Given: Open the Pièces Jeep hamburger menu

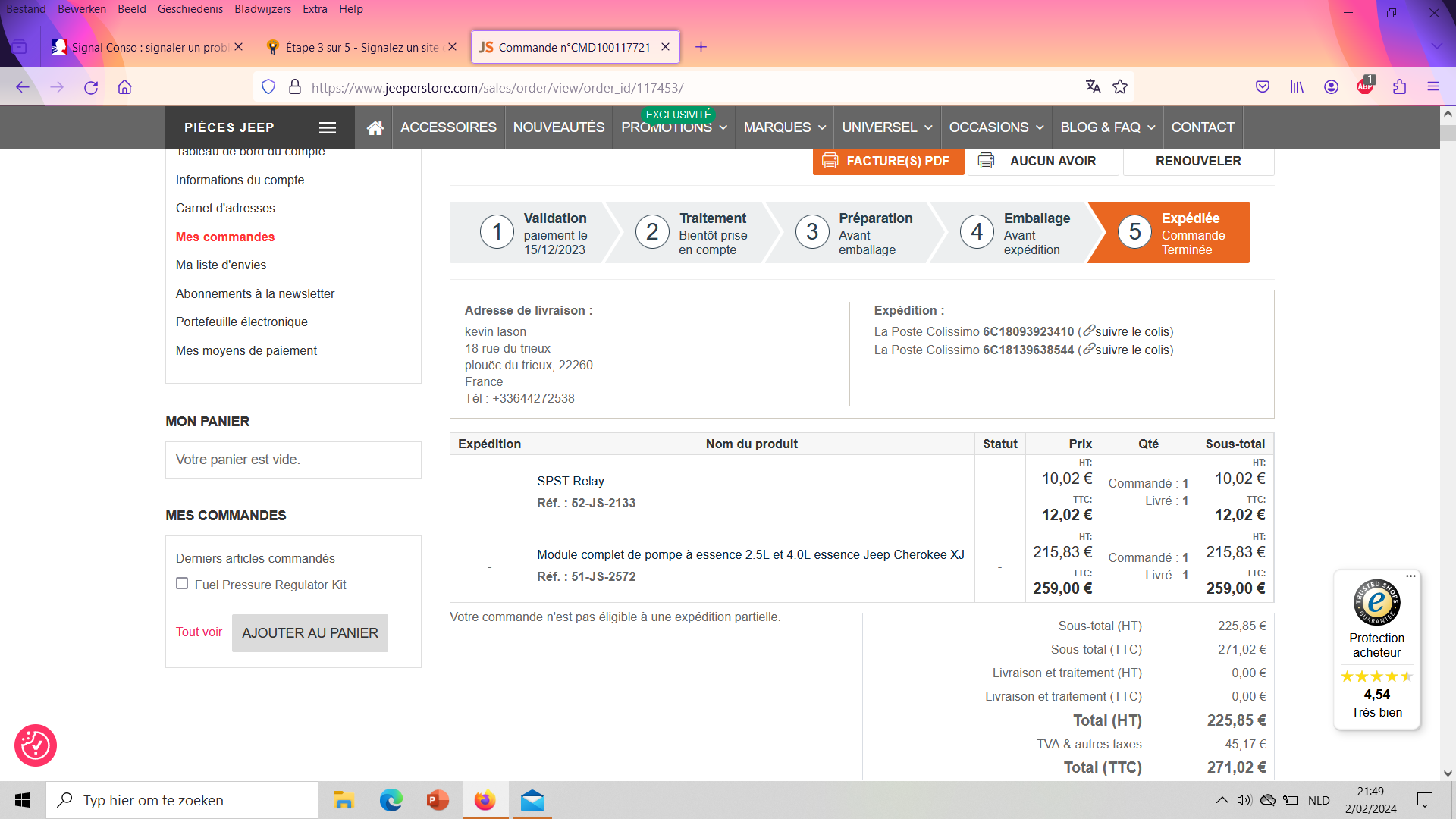Looking at the screenshot, I should (327, 127).
